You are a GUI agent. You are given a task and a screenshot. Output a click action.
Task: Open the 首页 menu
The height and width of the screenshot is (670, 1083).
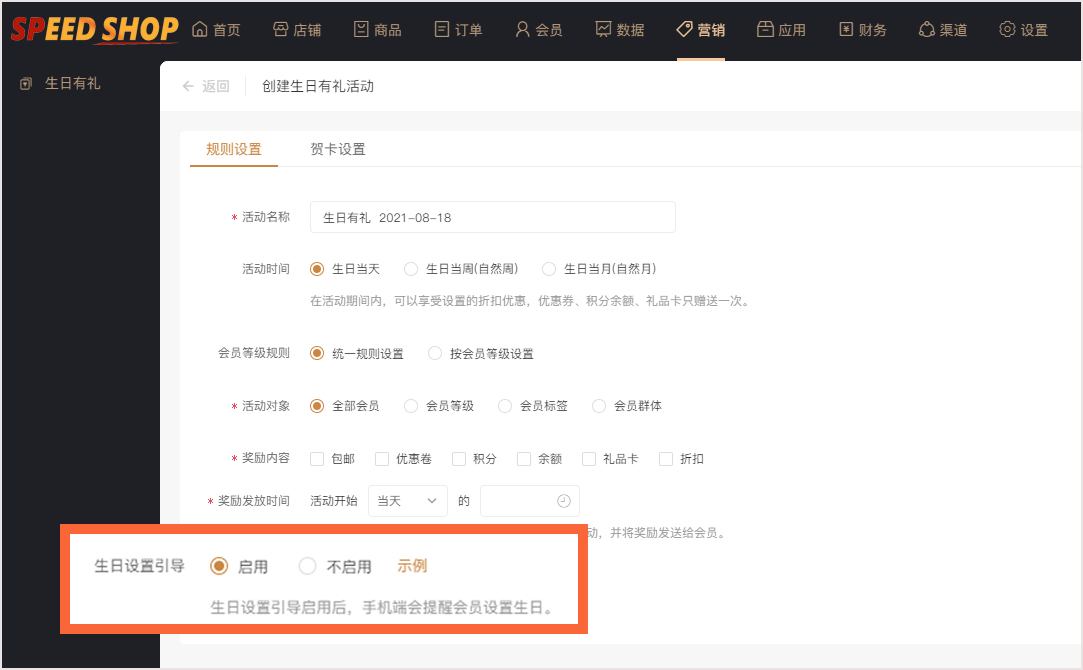pos(217,30)
